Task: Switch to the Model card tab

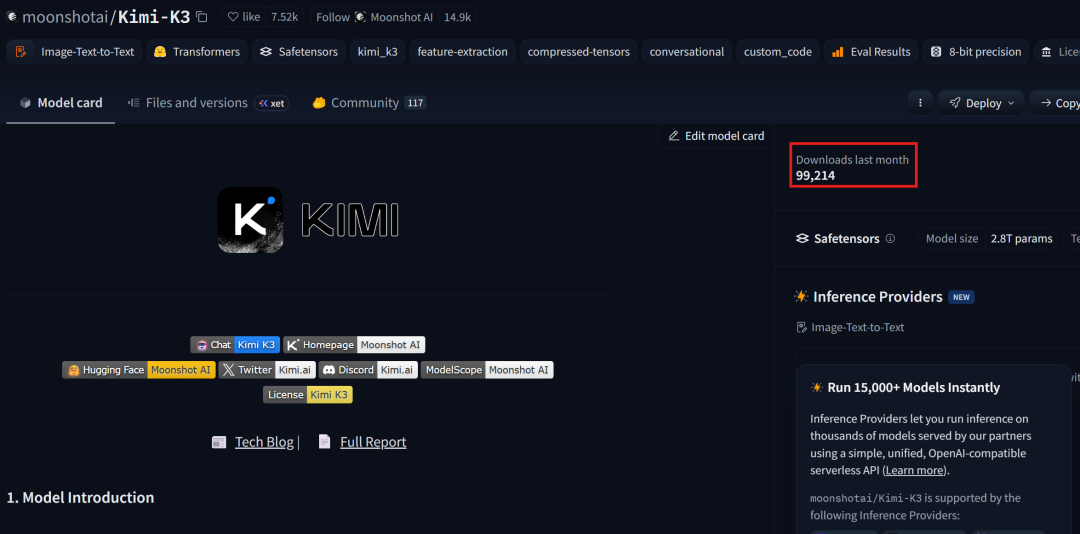Action: tap(61, 103)
